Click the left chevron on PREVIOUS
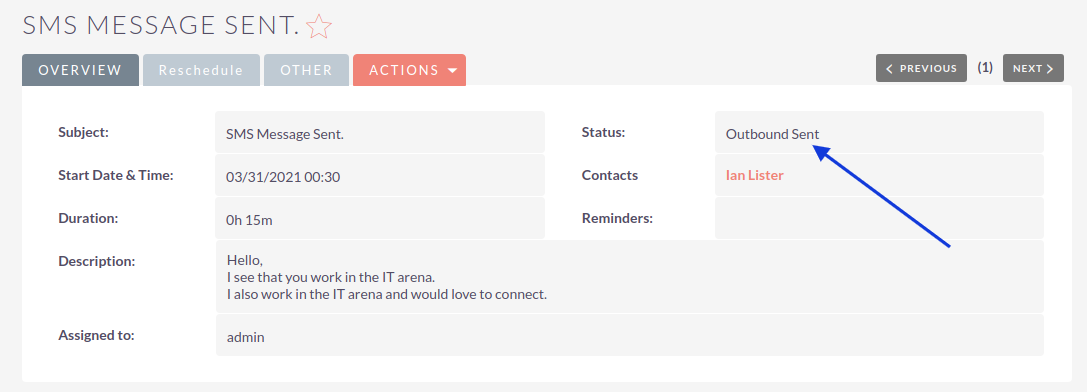1087x392 pixels. [x=889, y=69]
